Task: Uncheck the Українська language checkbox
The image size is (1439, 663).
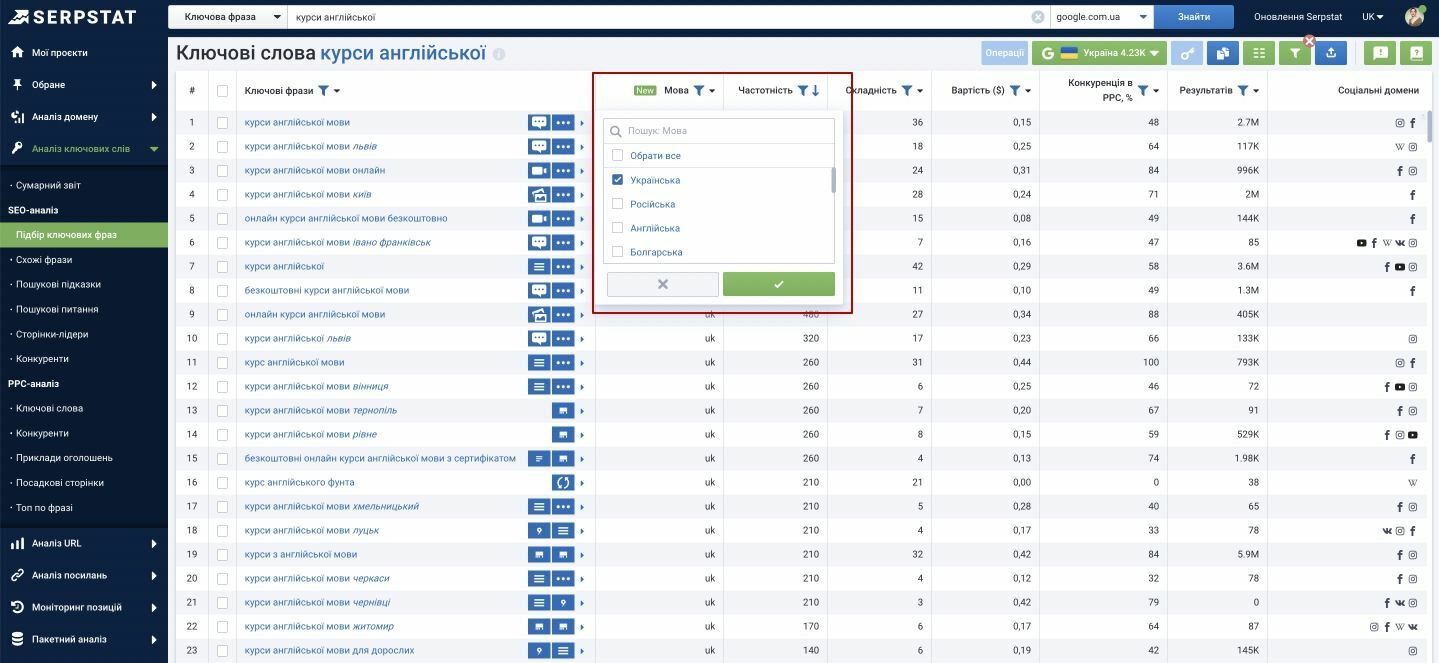Action: pos(617,180)
